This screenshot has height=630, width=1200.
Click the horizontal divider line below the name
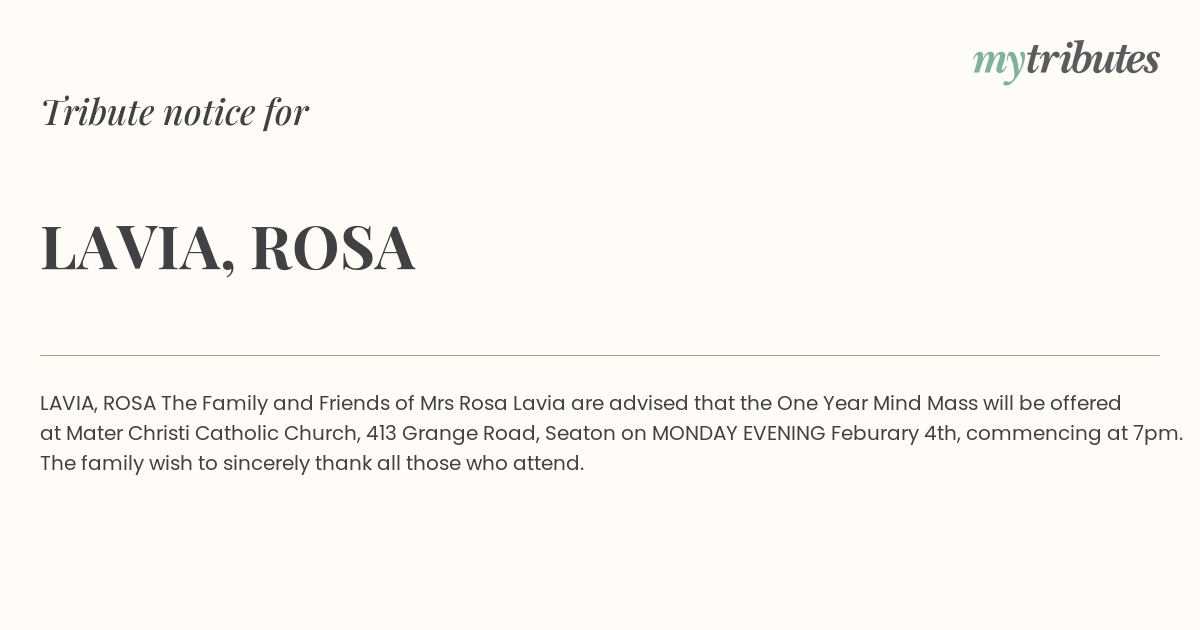tap(600, 355)
